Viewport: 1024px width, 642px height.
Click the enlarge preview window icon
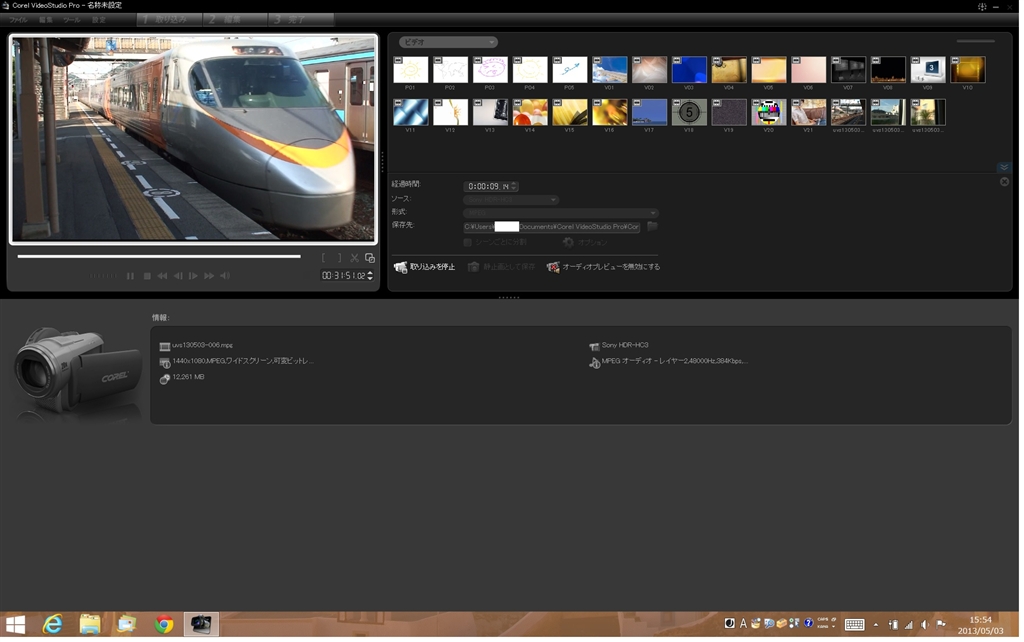pyautogui.click(x=370, y=258)
